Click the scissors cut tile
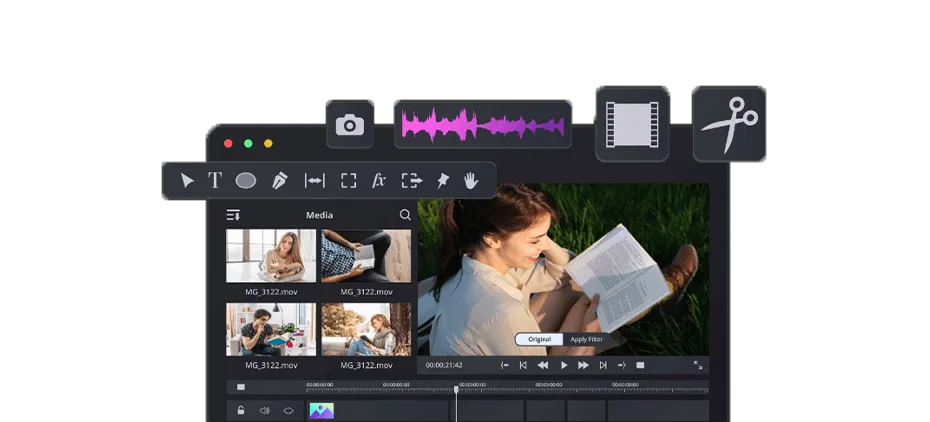Image resolution: width=930 pixels, height=422 pixels. [x=729, y=124]
